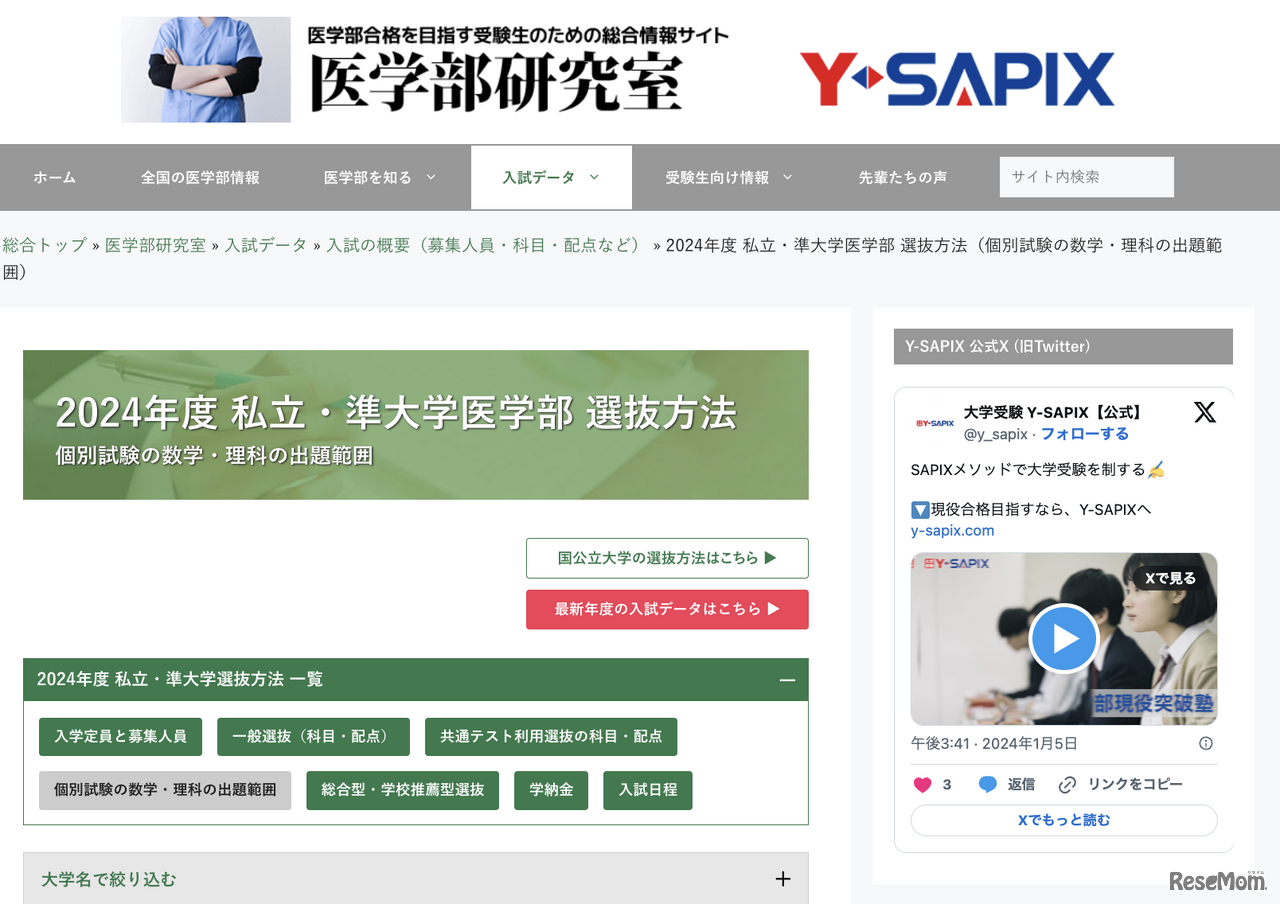Click the リンクをコピー link icon
The height and width of the screenshot is (904, 1280).
(x=1068, y=785)
